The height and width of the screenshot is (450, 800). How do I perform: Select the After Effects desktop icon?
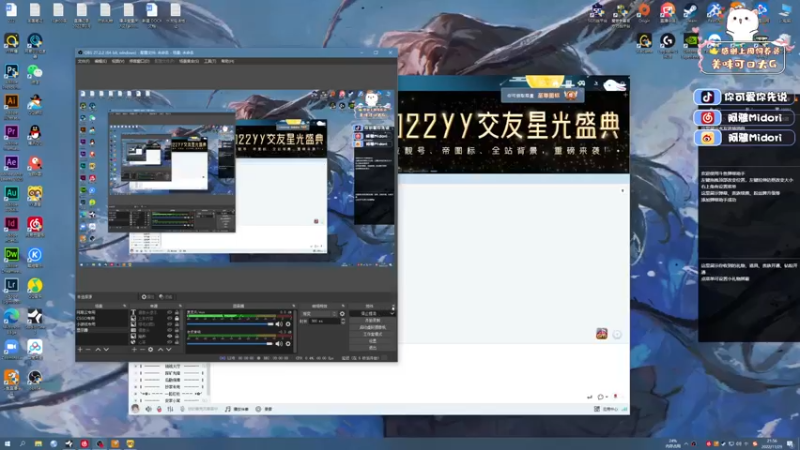tap(11, 163)
